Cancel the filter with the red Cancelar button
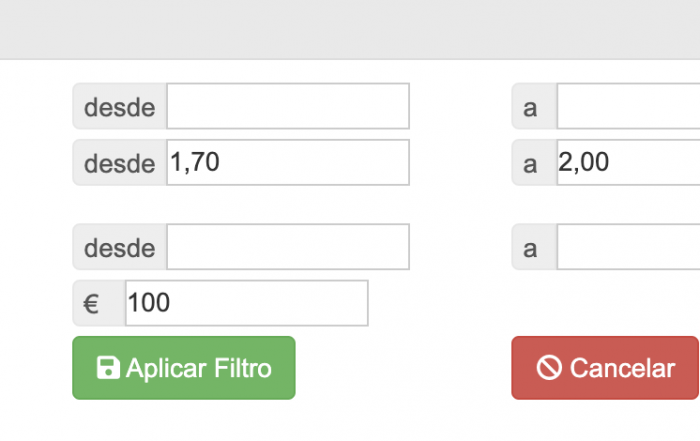Image resolution: width=700 pixels, height=441 pixels. coord(605,368)
